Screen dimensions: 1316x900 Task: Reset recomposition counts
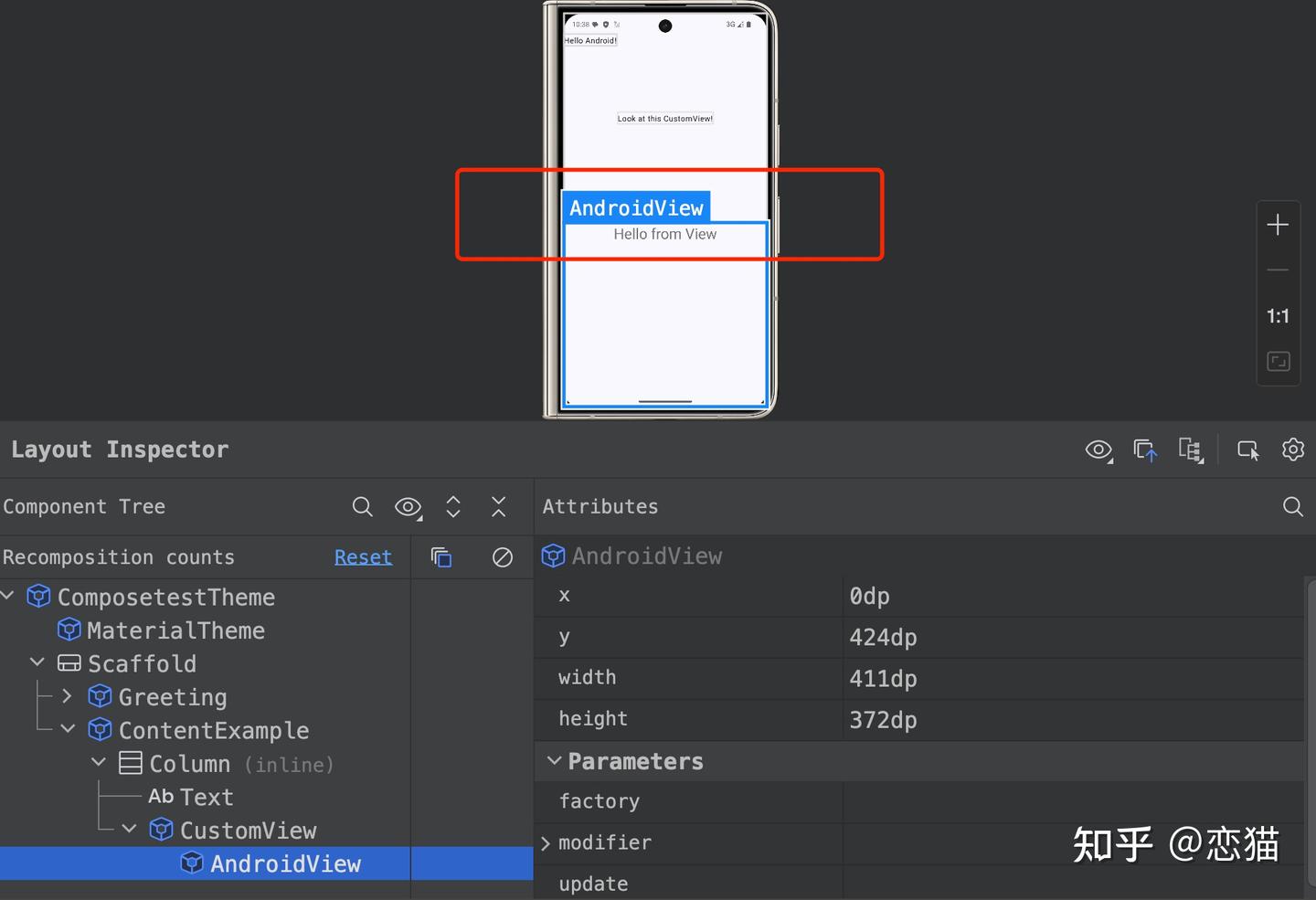point(363,557)
